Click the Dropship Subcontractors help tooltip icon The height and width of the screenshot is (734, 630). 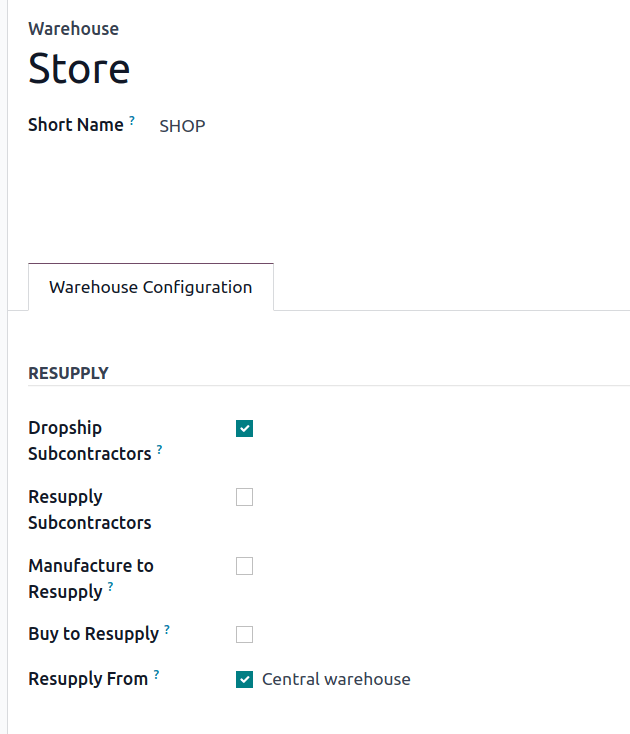[159, 450]
